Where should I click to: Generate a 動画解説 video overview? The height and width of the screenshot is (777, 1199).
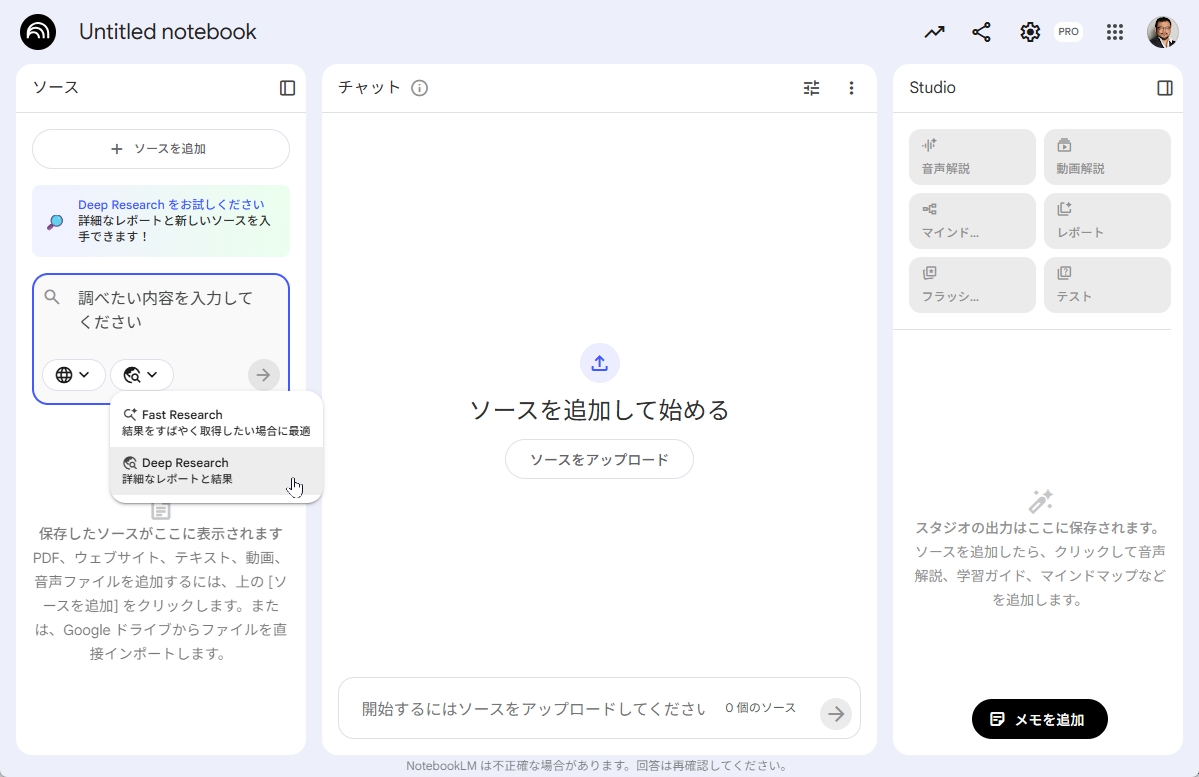click(1105, 157)
